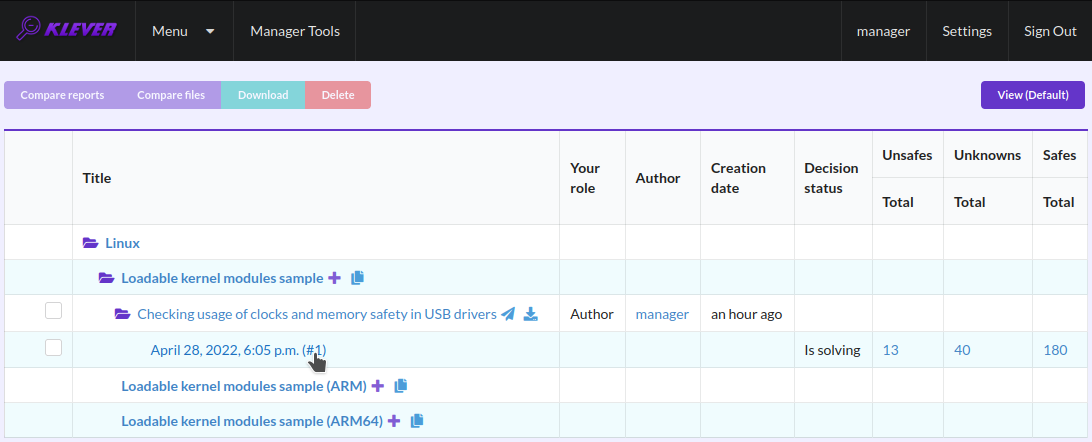Viewport: 1092px width, 442px height.
Task: Open Loadable kernel modules sample (ARM64) link
Action: click(x=252, y=420)
